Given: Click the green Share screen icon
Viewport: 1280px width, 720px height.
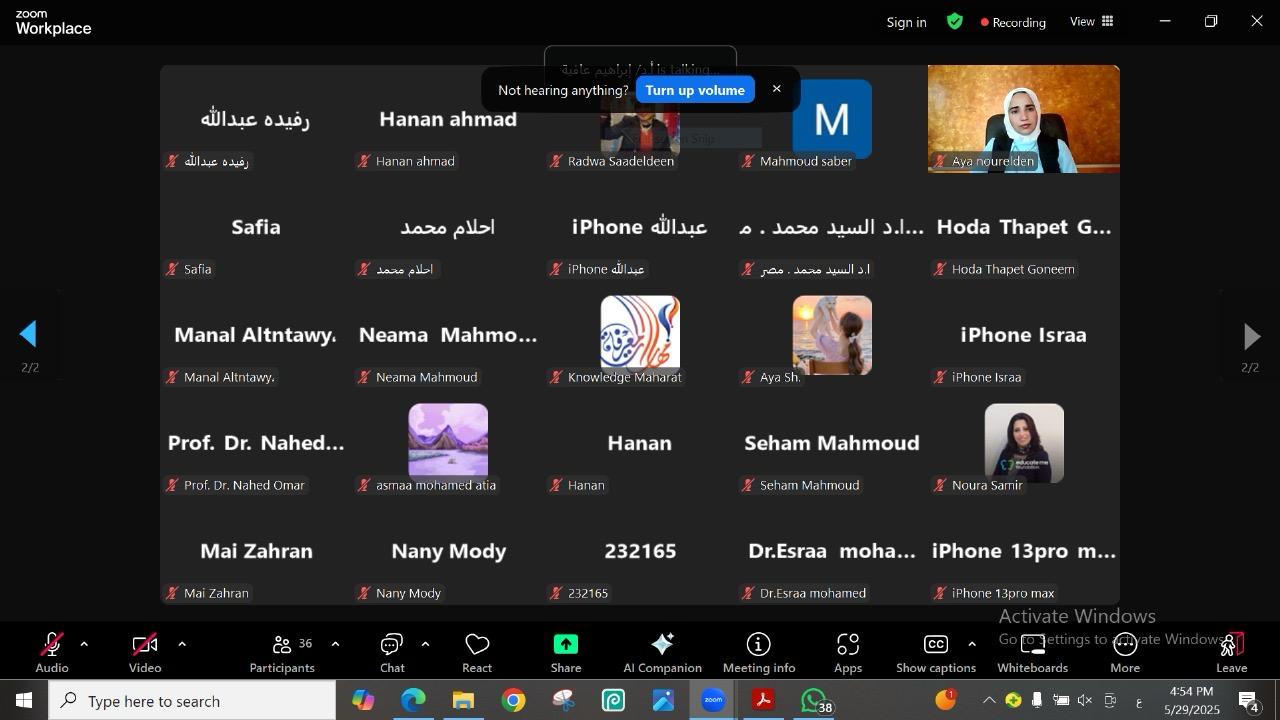Looking at the screenshot, I should point(565,645).
